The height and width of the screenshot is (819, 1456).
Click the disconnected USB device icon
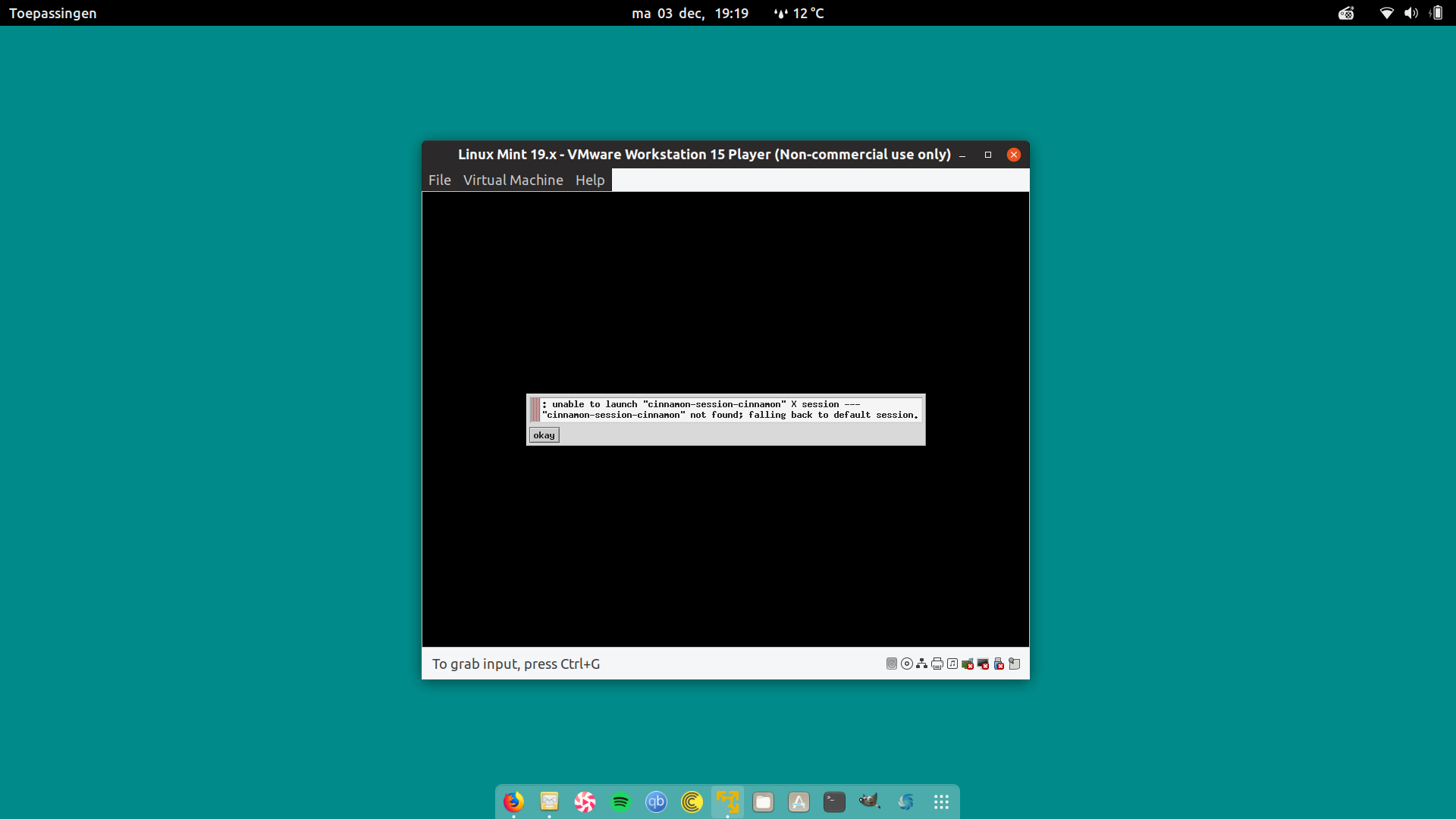[x=999, y=664]
